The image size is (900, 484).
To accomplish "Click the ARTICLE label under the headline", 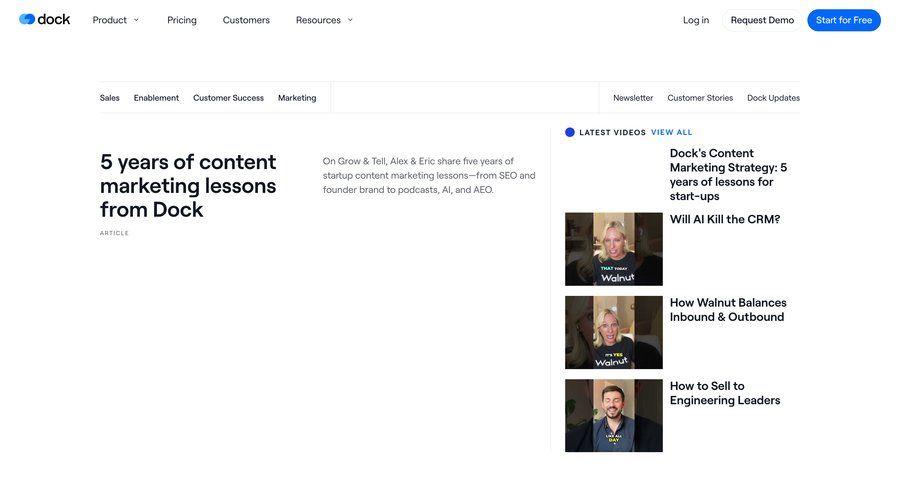I will coord(114,233).
